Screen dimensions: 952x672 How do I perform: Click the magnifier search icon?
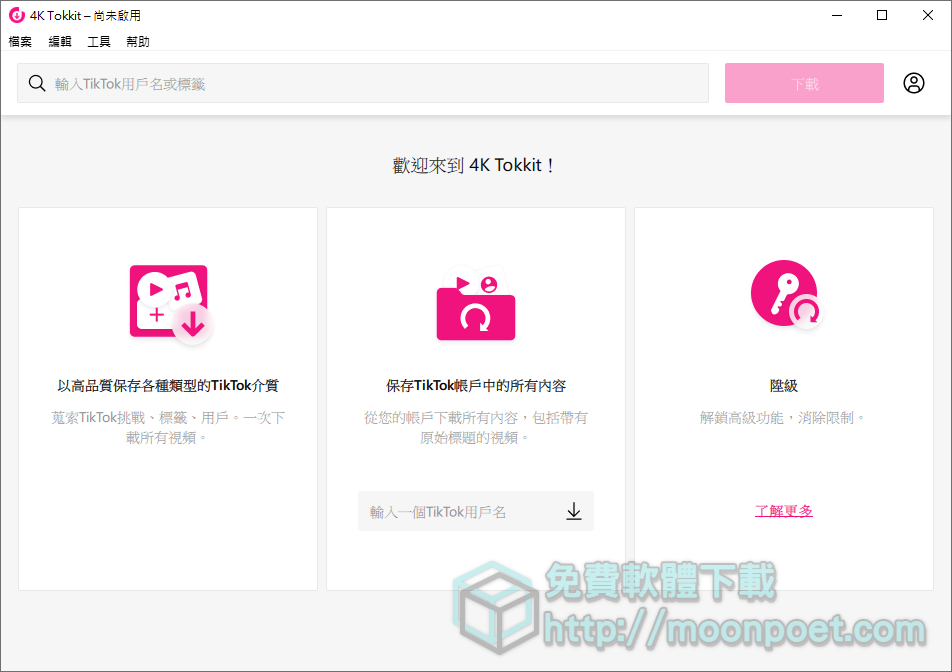37,84
